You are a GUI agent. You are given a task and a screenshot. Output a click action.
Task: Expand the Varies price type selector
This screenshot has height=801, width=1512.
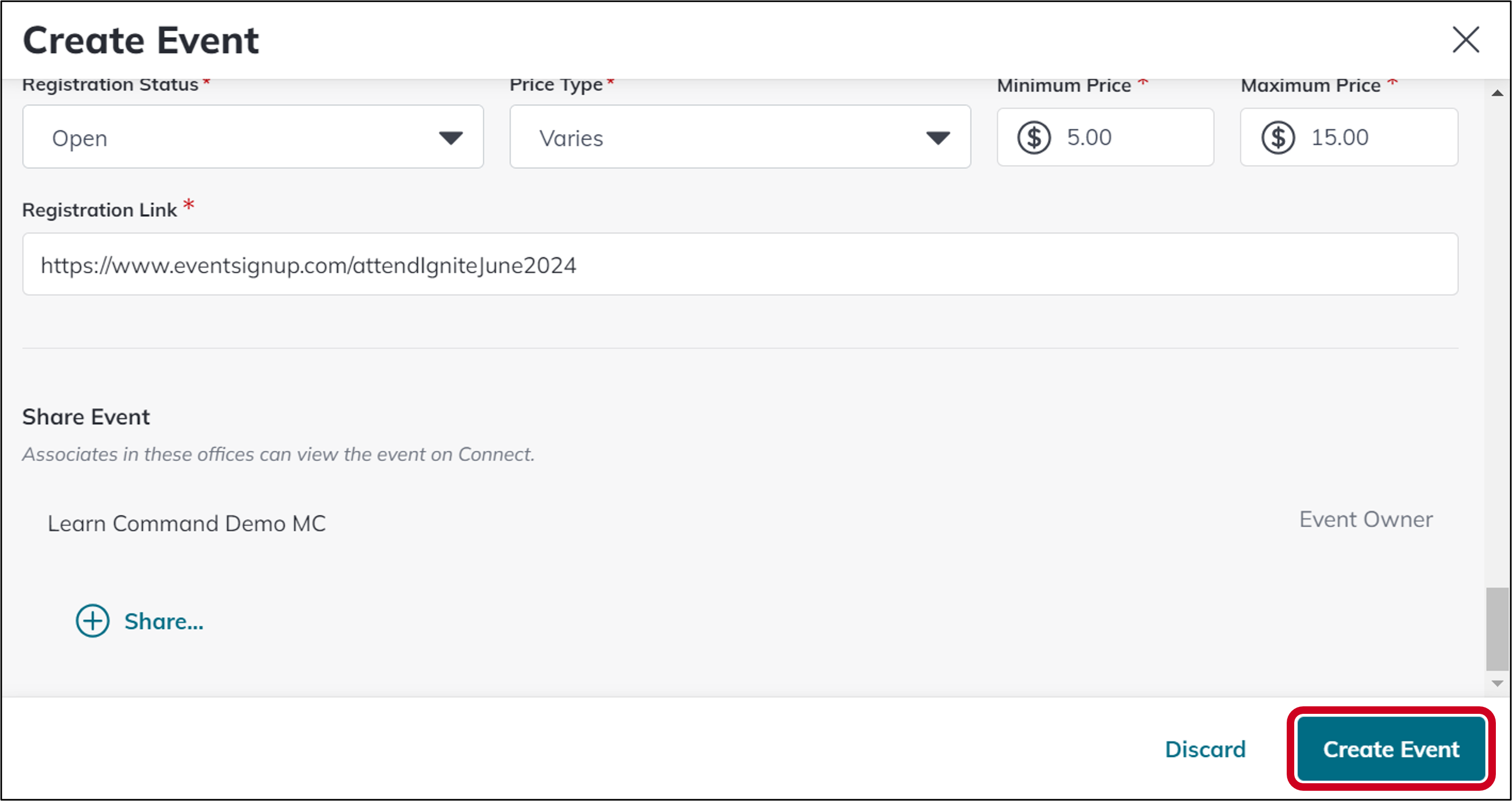pyautogui.click(x=937, y=138)
